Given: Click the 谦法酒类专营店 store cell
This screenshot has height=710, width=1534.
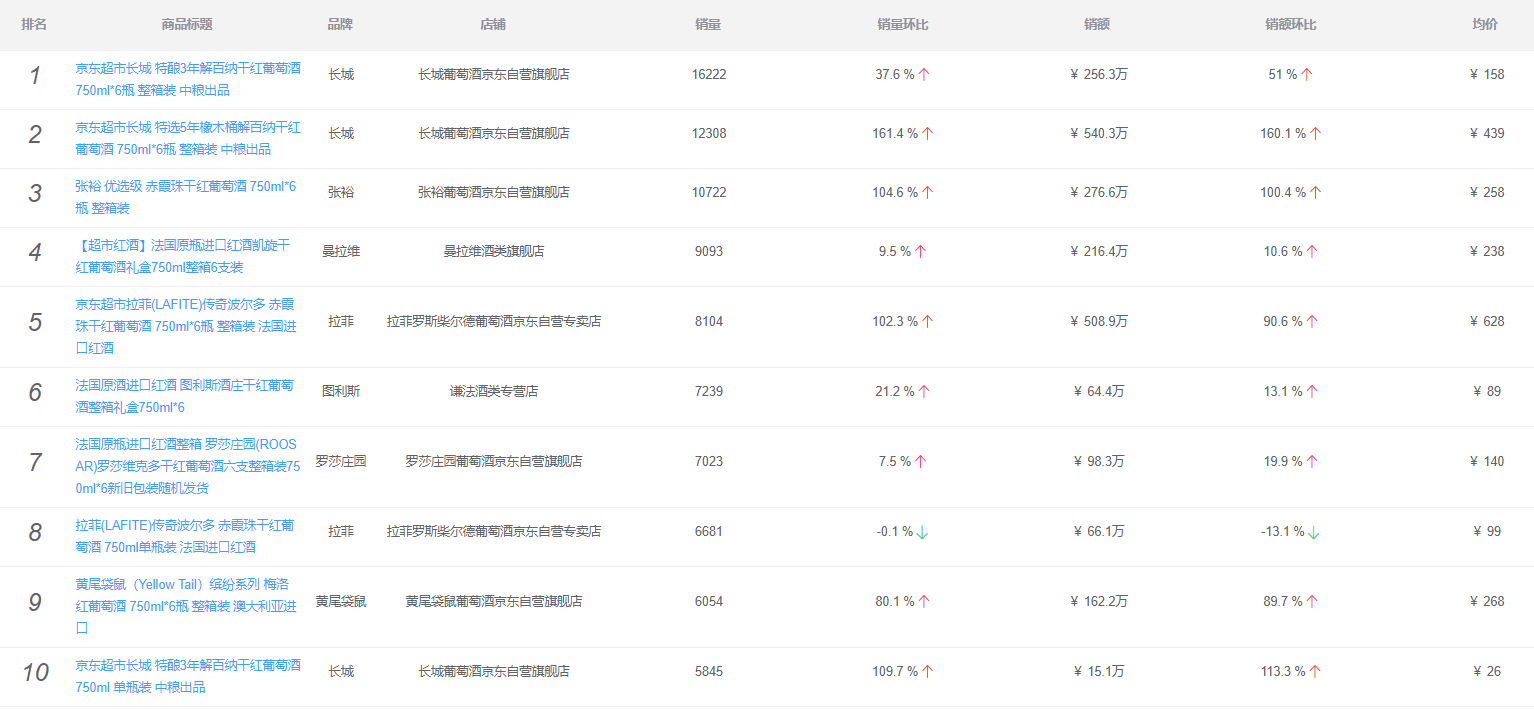Looking at the screenshot, I should pos(493,391).
